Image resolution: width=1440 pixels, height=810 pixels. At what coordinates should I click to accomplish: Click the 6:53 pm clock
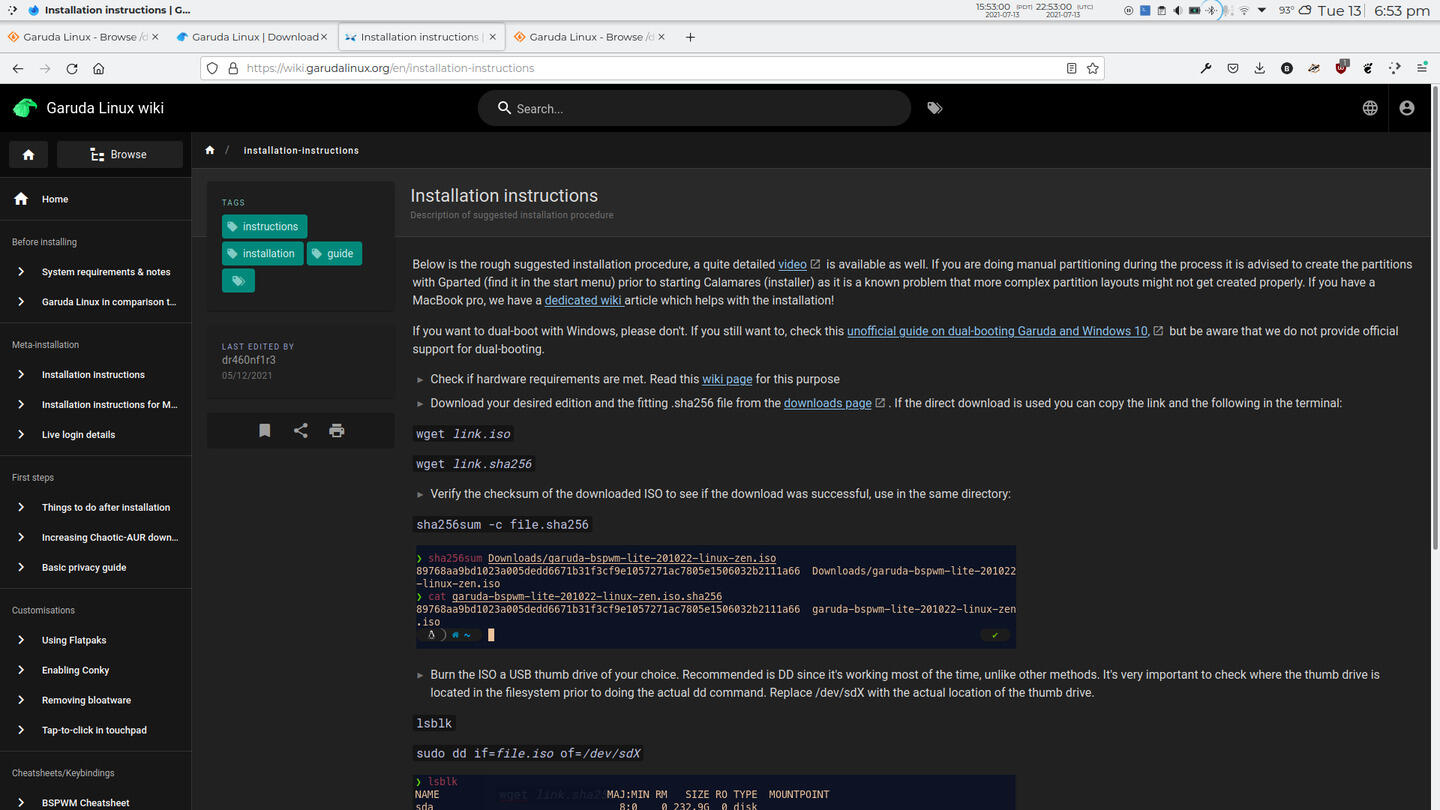pyautogui.click(x=1402, y=10)
